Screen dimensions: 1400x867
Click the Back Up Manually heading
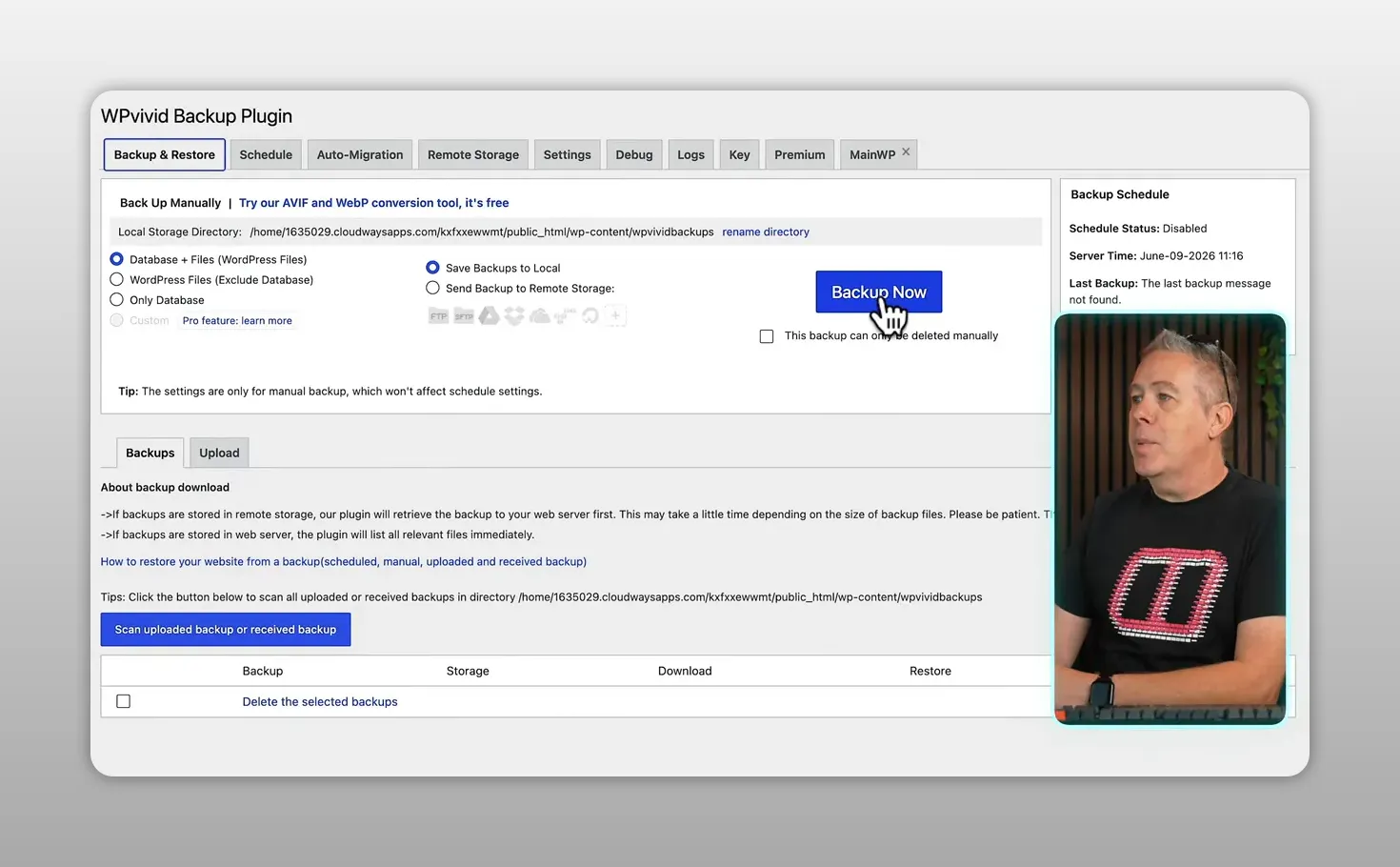tap(170, 203)
